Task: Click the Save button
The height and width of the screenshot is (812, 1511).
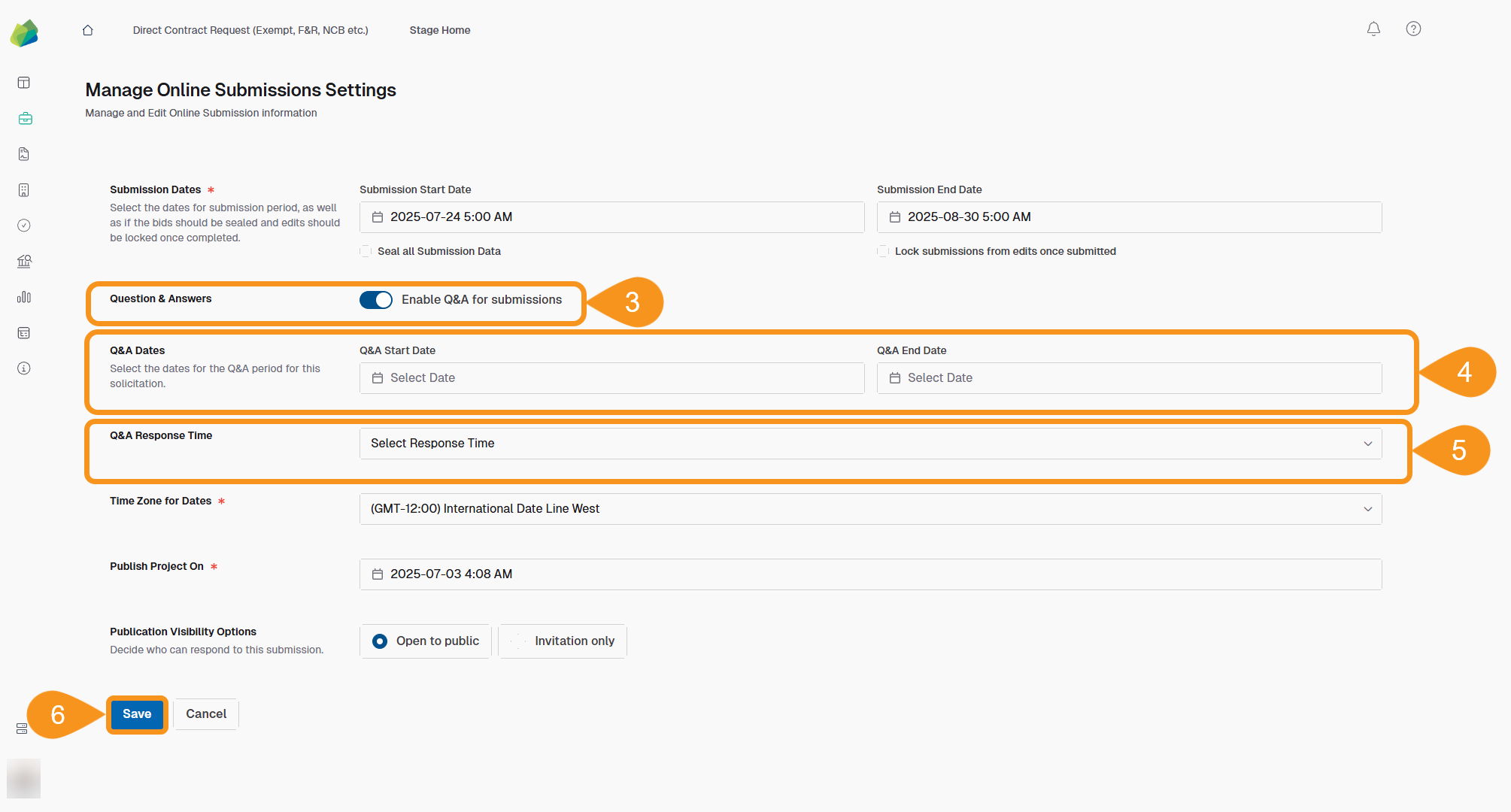Action: point(136,714)
